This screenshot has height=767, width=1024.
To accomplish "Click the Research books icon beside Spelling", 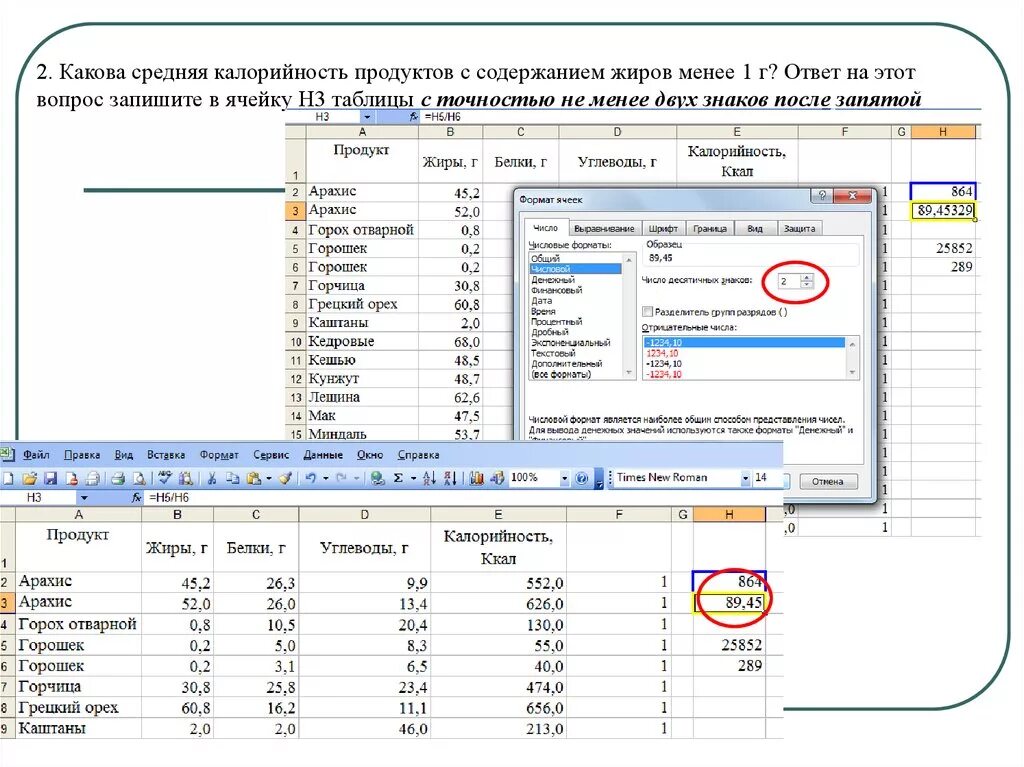I will (x=186, y=478).
